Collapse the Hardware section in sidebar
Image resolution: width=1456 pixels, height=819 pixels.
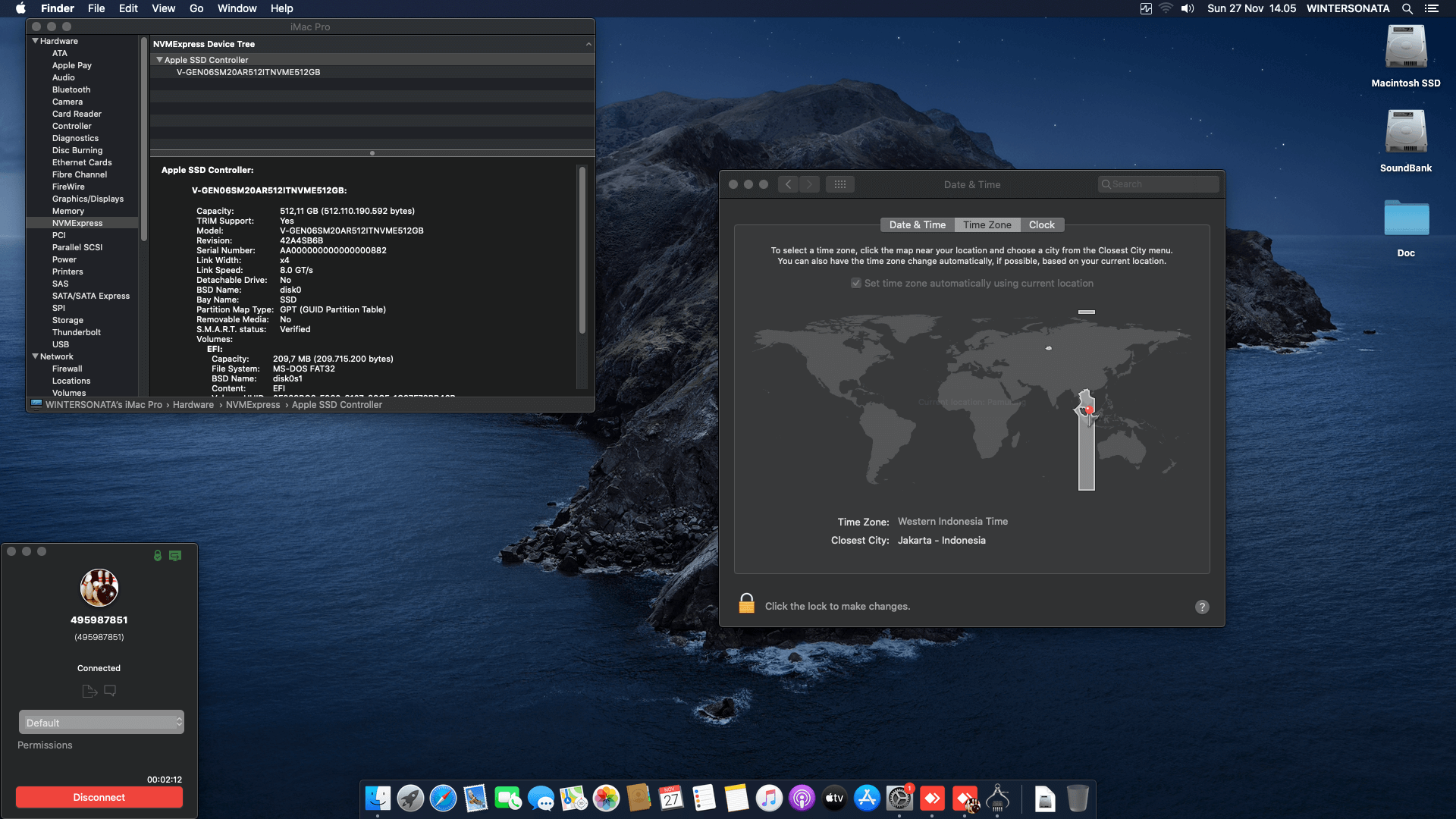(x=35, y=41)
